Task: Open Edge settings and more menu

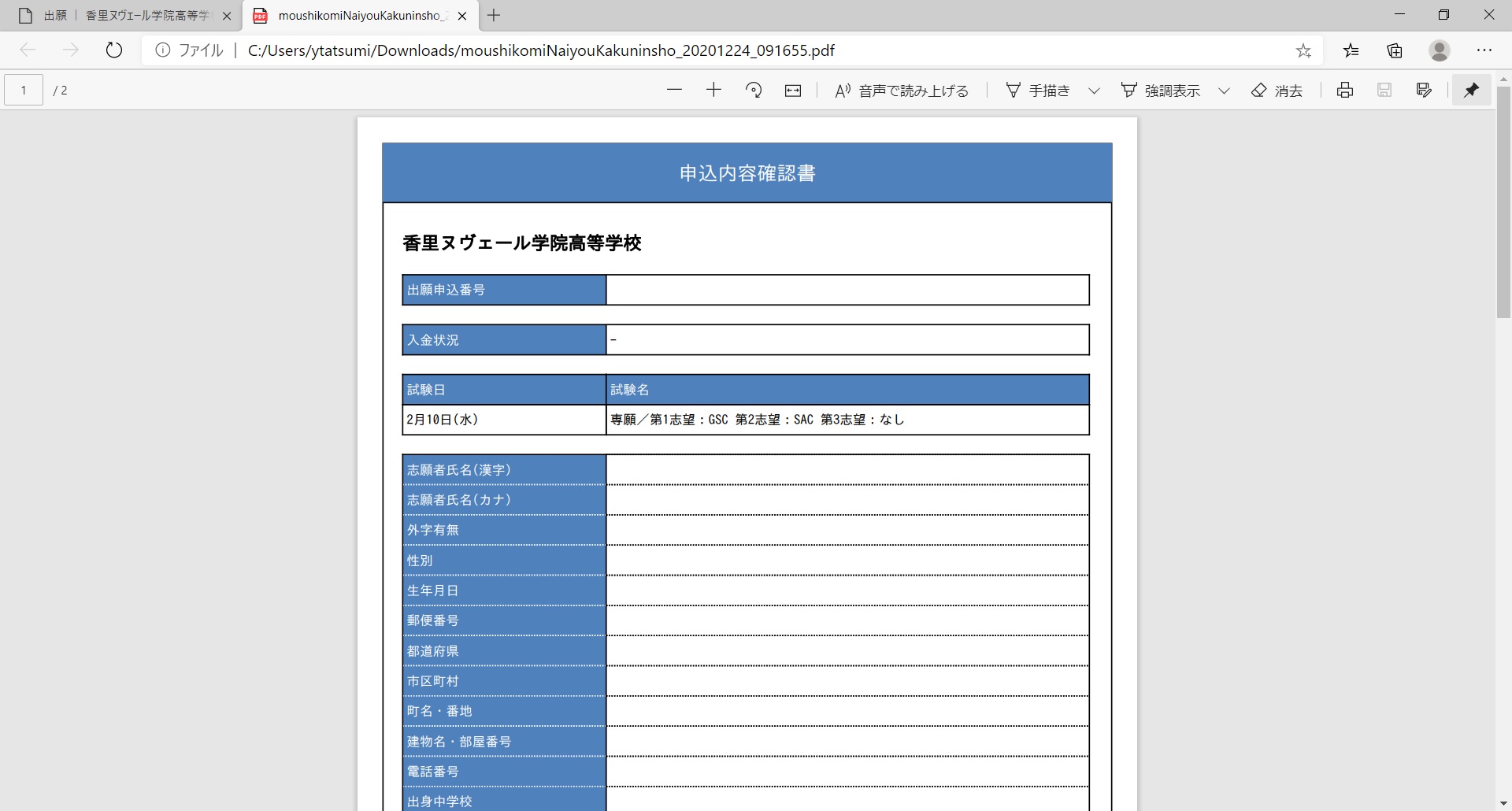Action: tap(1484, 50)
